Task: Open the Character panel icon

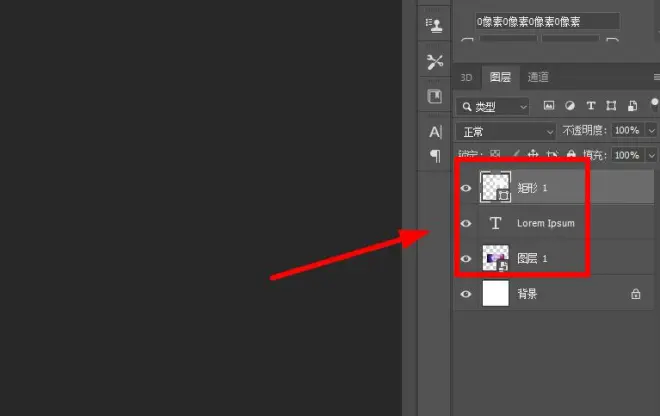Action: point(435,132)
